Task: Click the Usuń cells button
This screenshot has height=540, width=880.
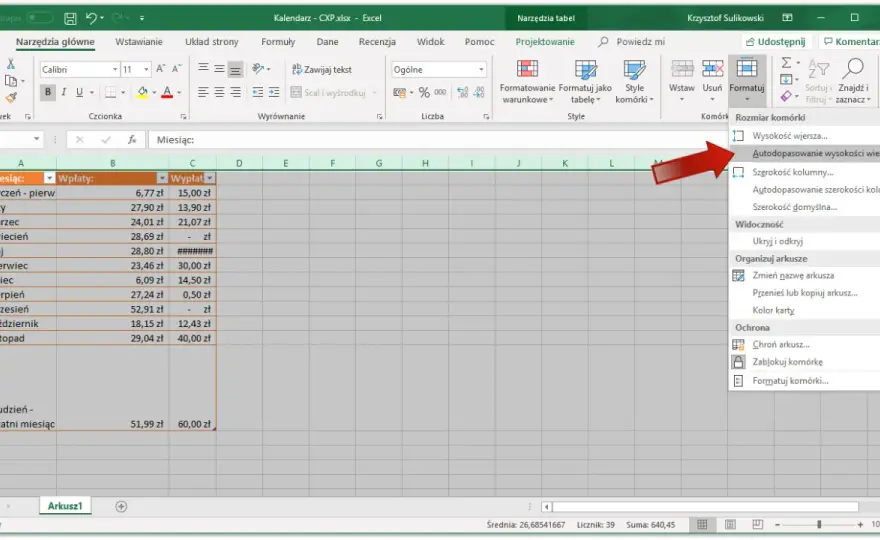Action: pos(712,82)
